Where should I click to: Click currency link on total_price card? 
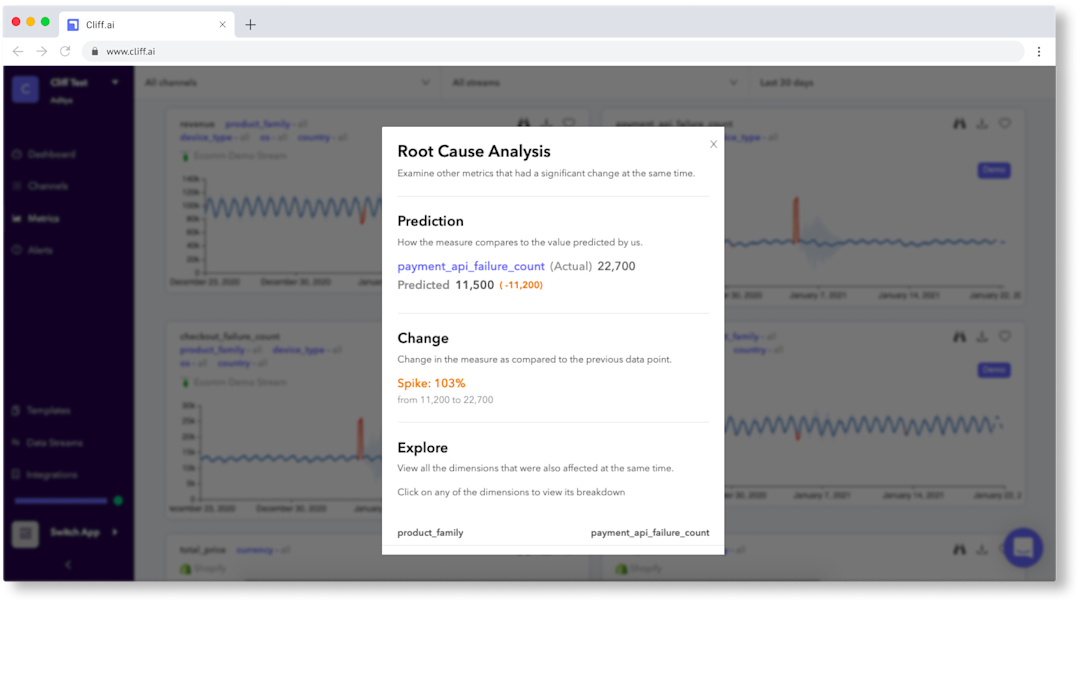[254, 550]
